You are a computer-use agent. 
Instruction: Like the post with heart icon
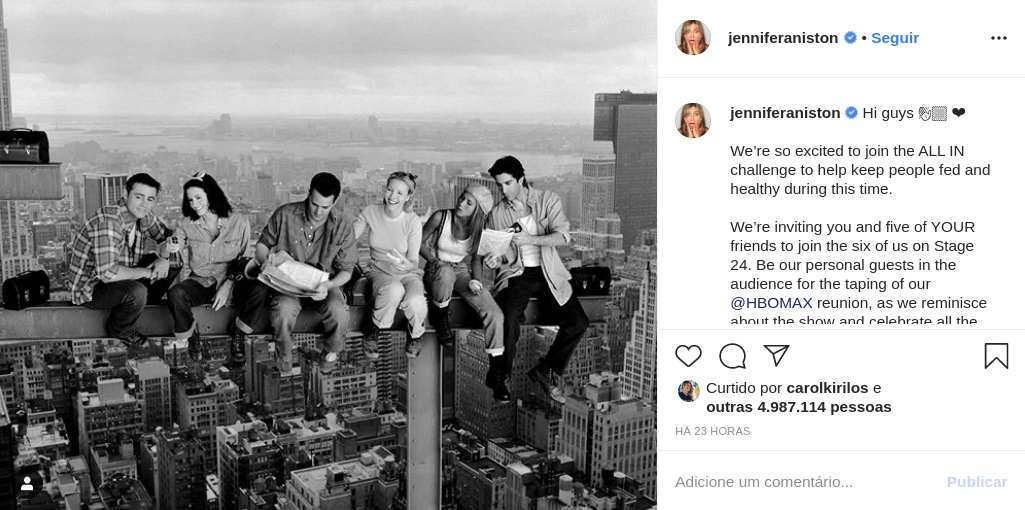(x=688, y=356)
